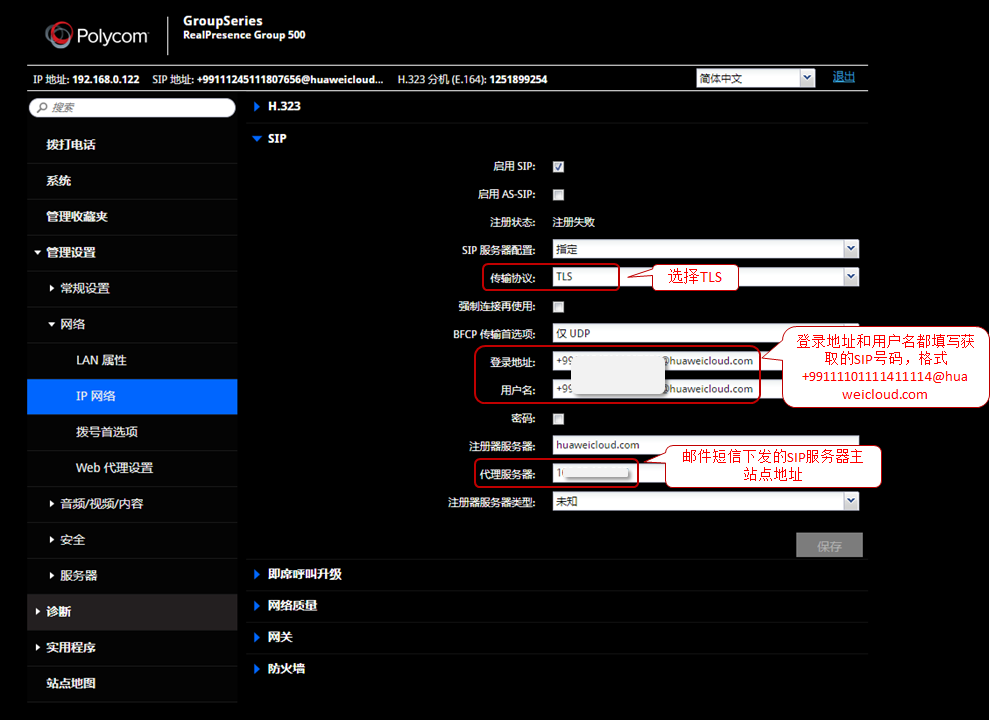990x720 pixels.
Task: Disable the 启用 SIP checkbox
Action: coord(557,167)
